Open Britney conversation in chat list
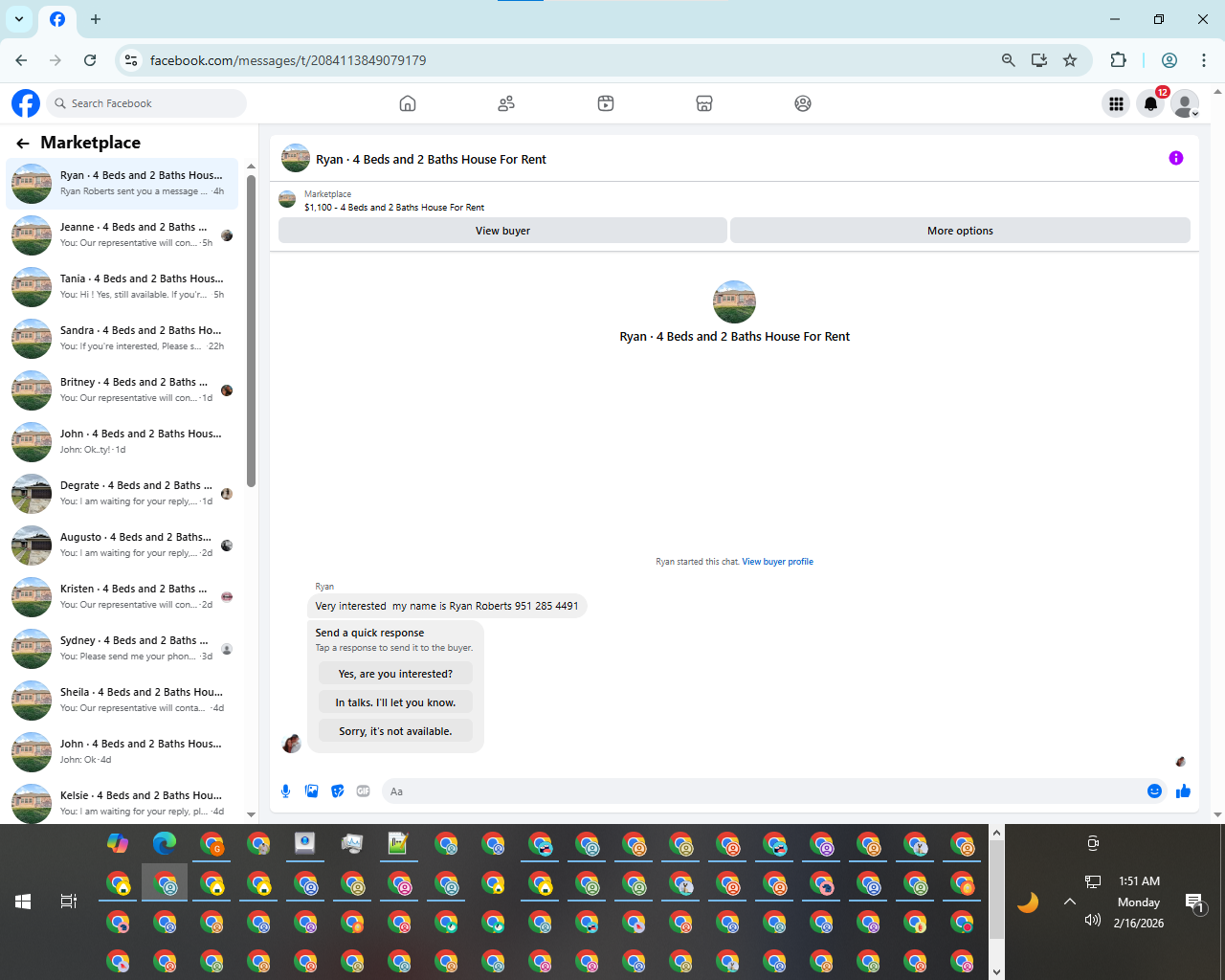This screenshot has height=980, width=1225. coord(122,390)
